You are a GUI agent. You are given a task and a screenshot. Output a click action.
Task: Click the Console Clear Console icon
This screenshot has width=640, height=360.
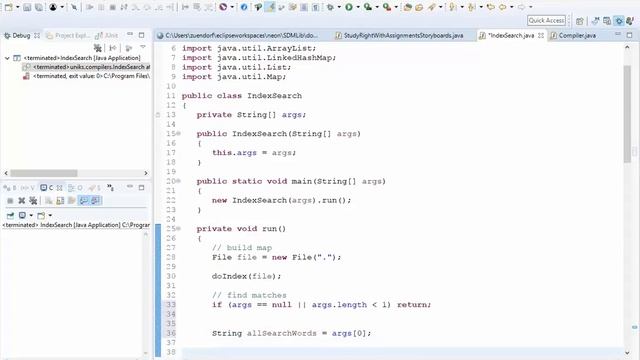point(49,200)
